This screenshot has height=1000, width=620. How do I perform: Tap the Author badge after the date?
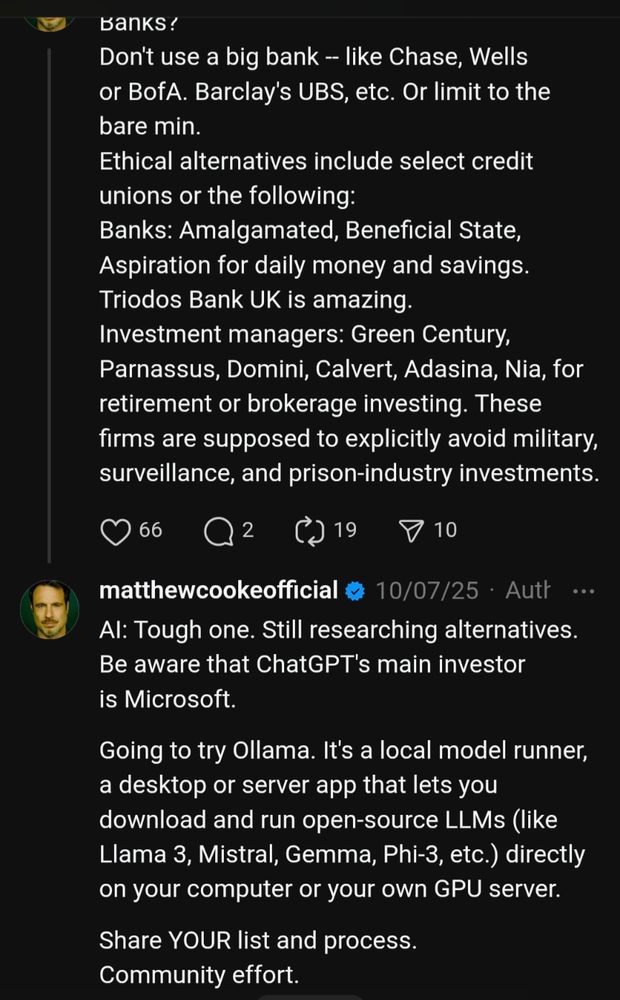(x=527, y=590)
